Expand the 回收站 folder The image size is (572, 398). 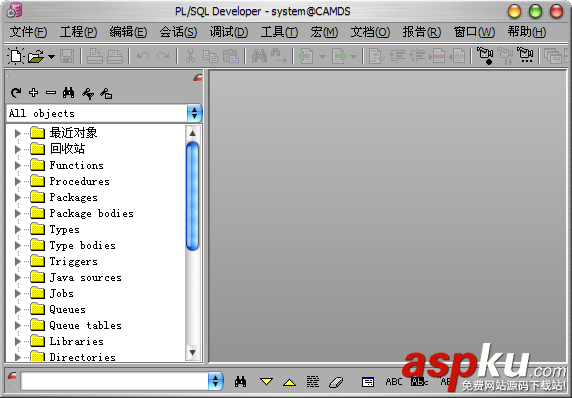point(17,149)
